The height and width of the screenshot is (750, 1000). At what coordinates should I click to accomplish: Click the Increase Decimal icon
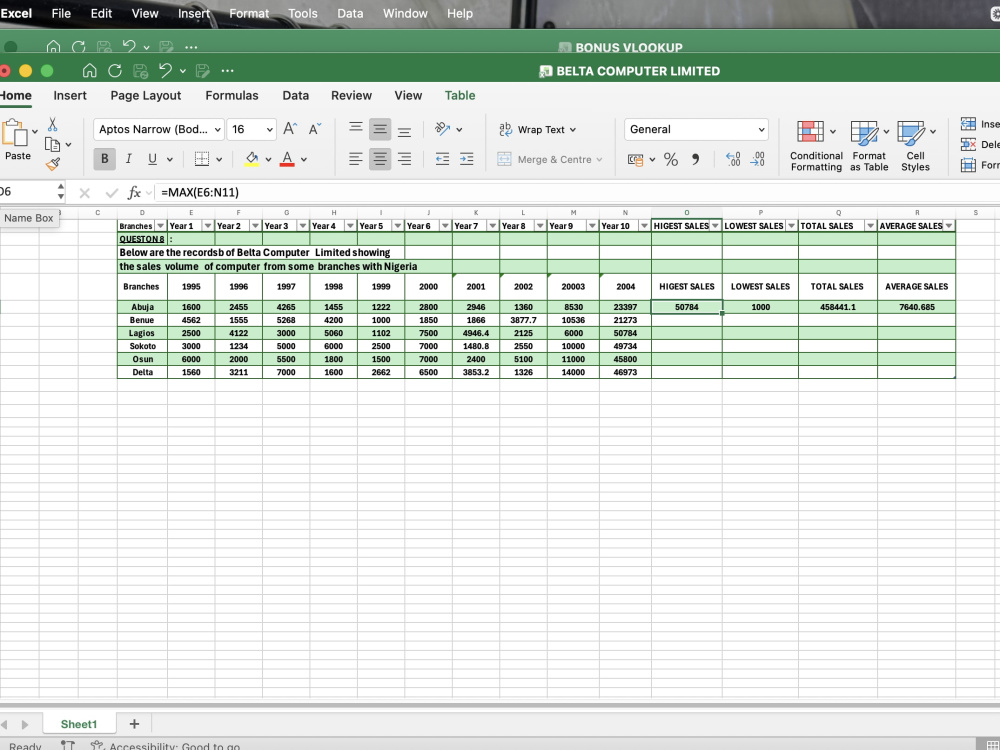733,159
